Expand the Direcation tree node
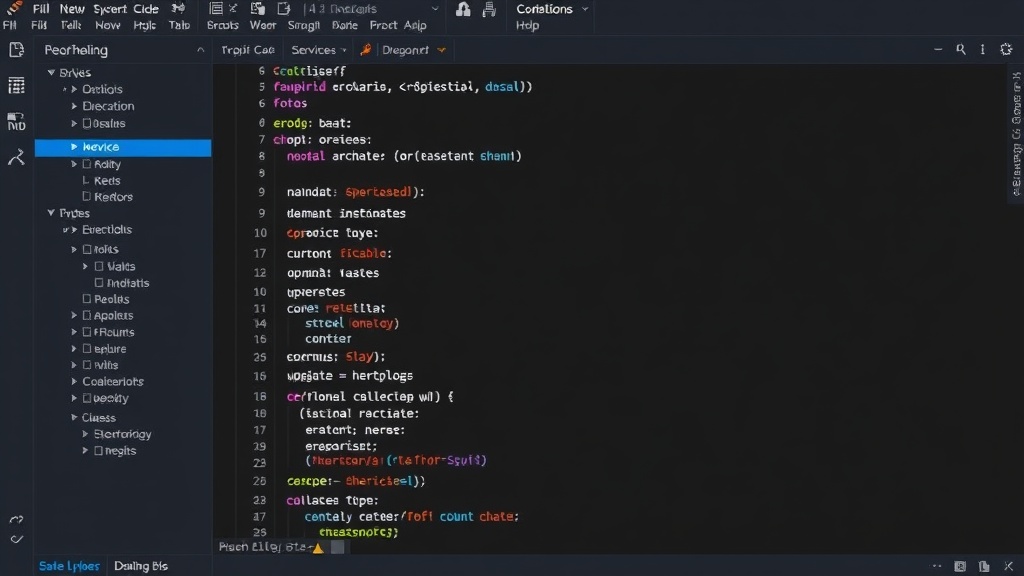Image resolution: width=1024 pixels, height=576 pixels. click(74, 106)
